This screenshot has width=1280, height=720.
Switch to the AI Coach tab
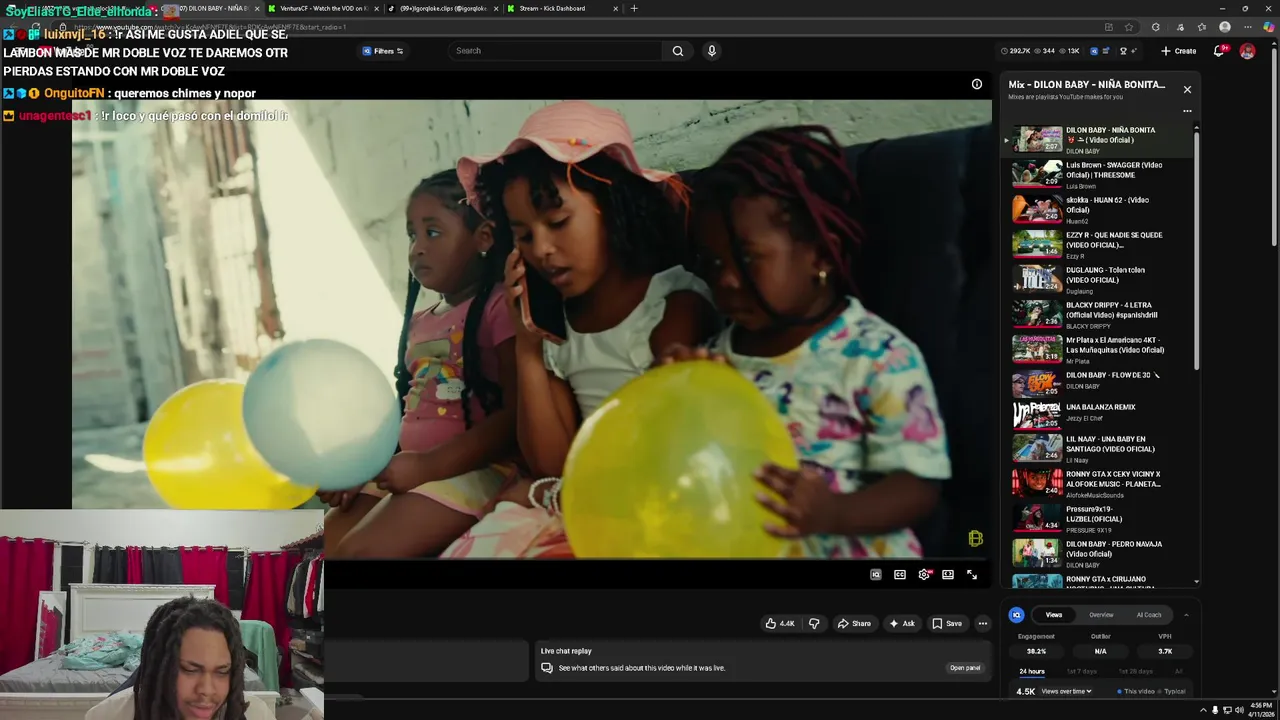click(1149, 615)
